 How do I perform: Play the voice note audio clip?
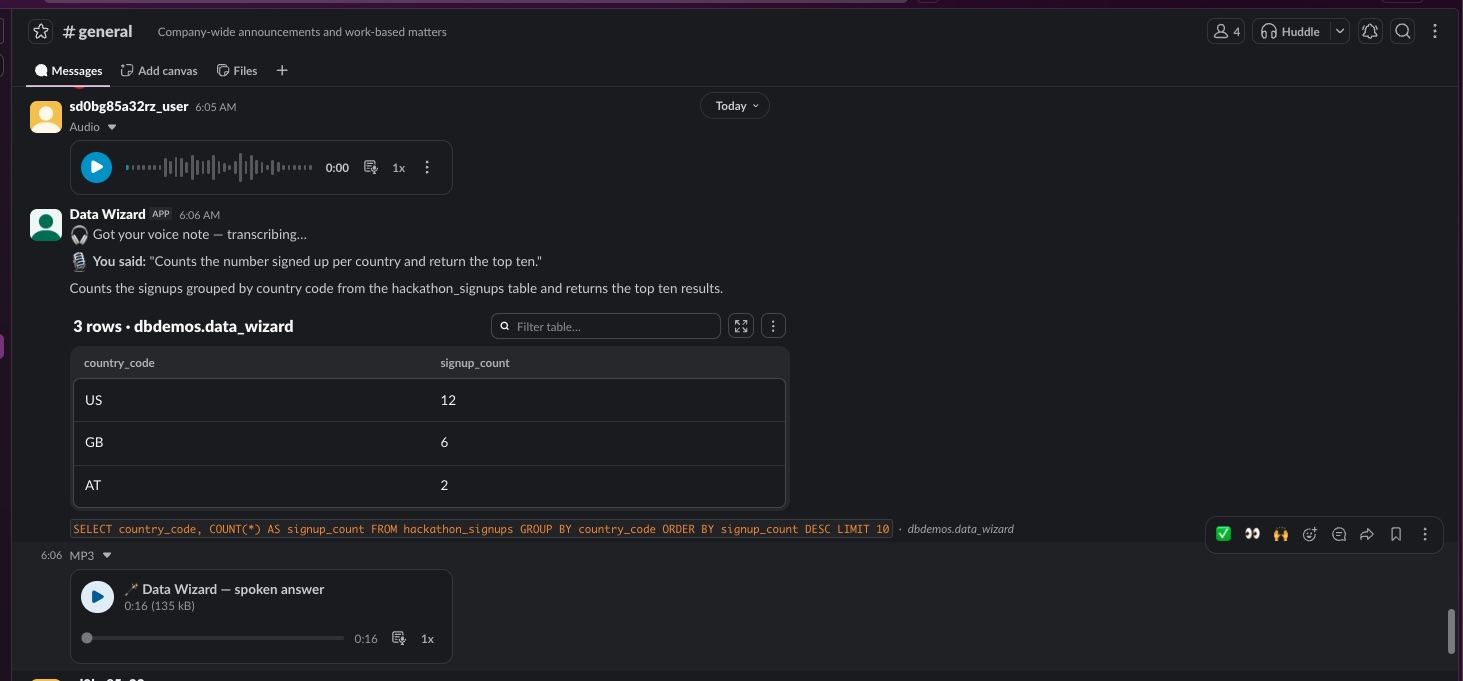click(x=96, y=167)
